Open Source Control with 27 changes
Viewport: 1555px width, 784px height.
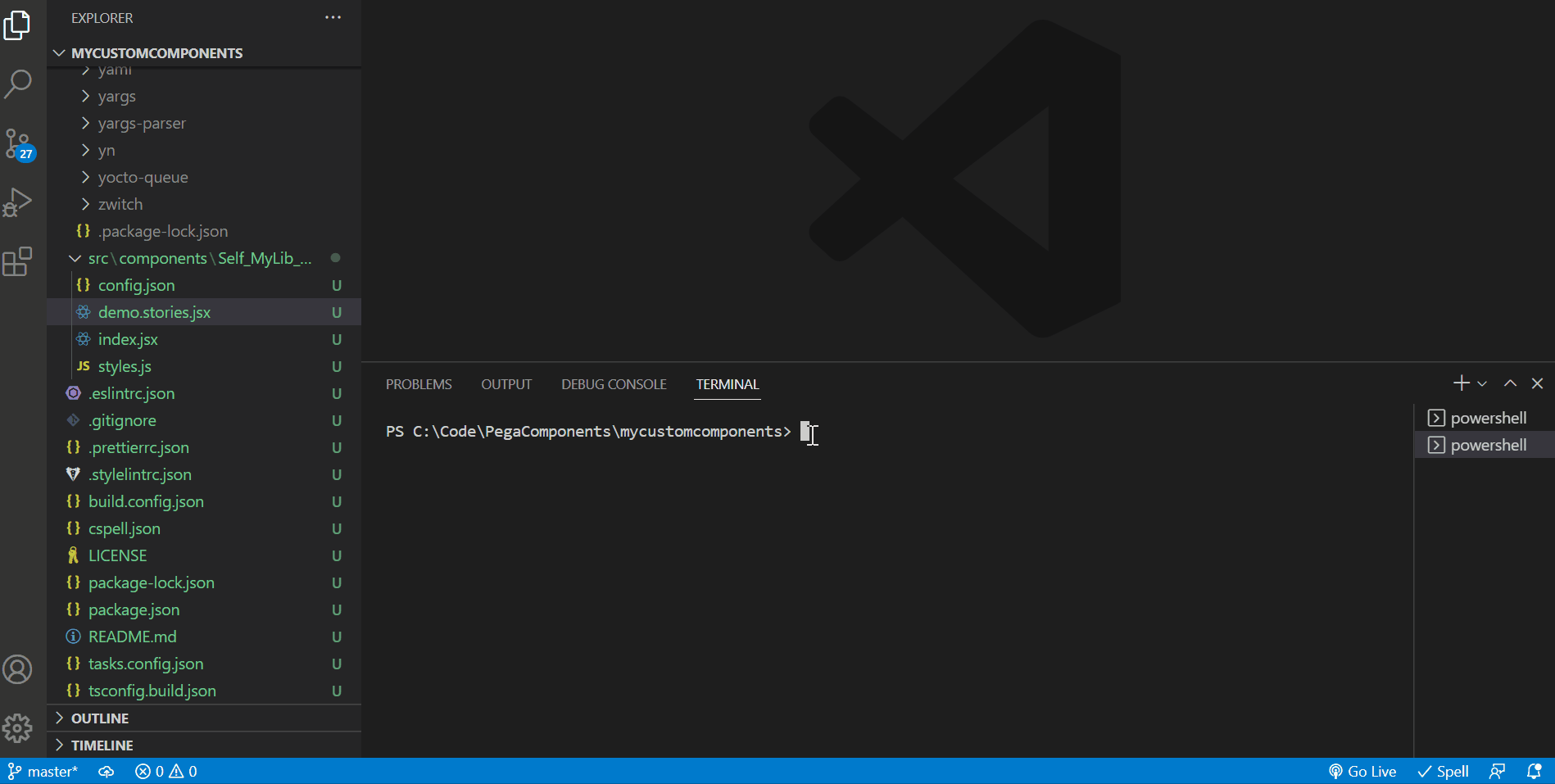[x=18, y=144]
